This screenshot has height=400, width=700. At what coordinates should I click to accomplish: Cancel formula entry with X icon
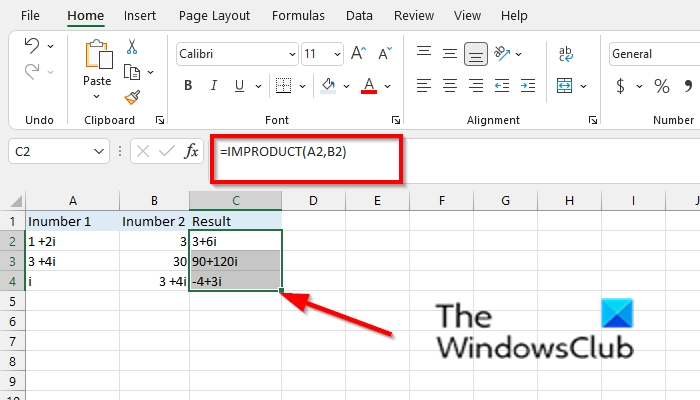(x=143, y=151)
